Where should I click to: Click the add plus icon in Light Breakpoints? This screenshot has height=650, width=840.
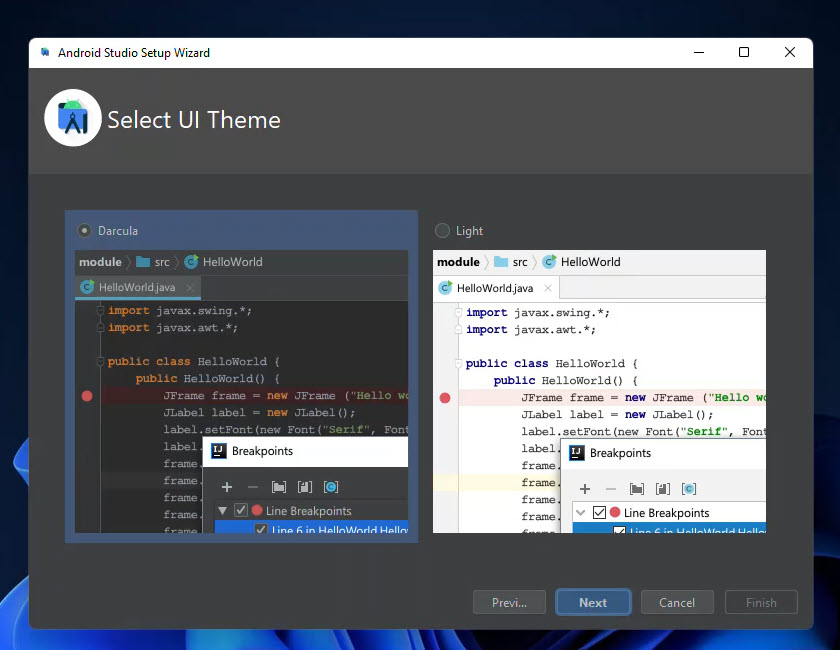(x=585, y=489)
